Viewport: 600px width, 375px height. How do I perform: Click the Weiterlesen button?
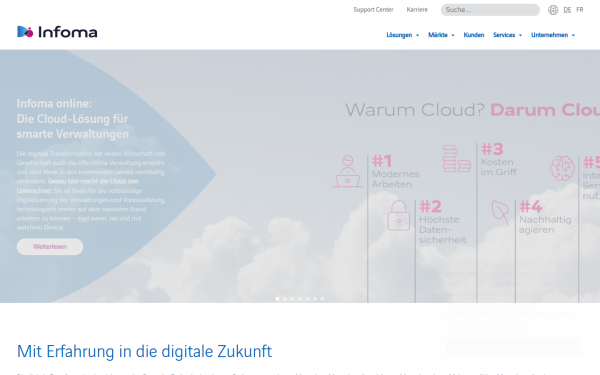click(x=50, y=247)
